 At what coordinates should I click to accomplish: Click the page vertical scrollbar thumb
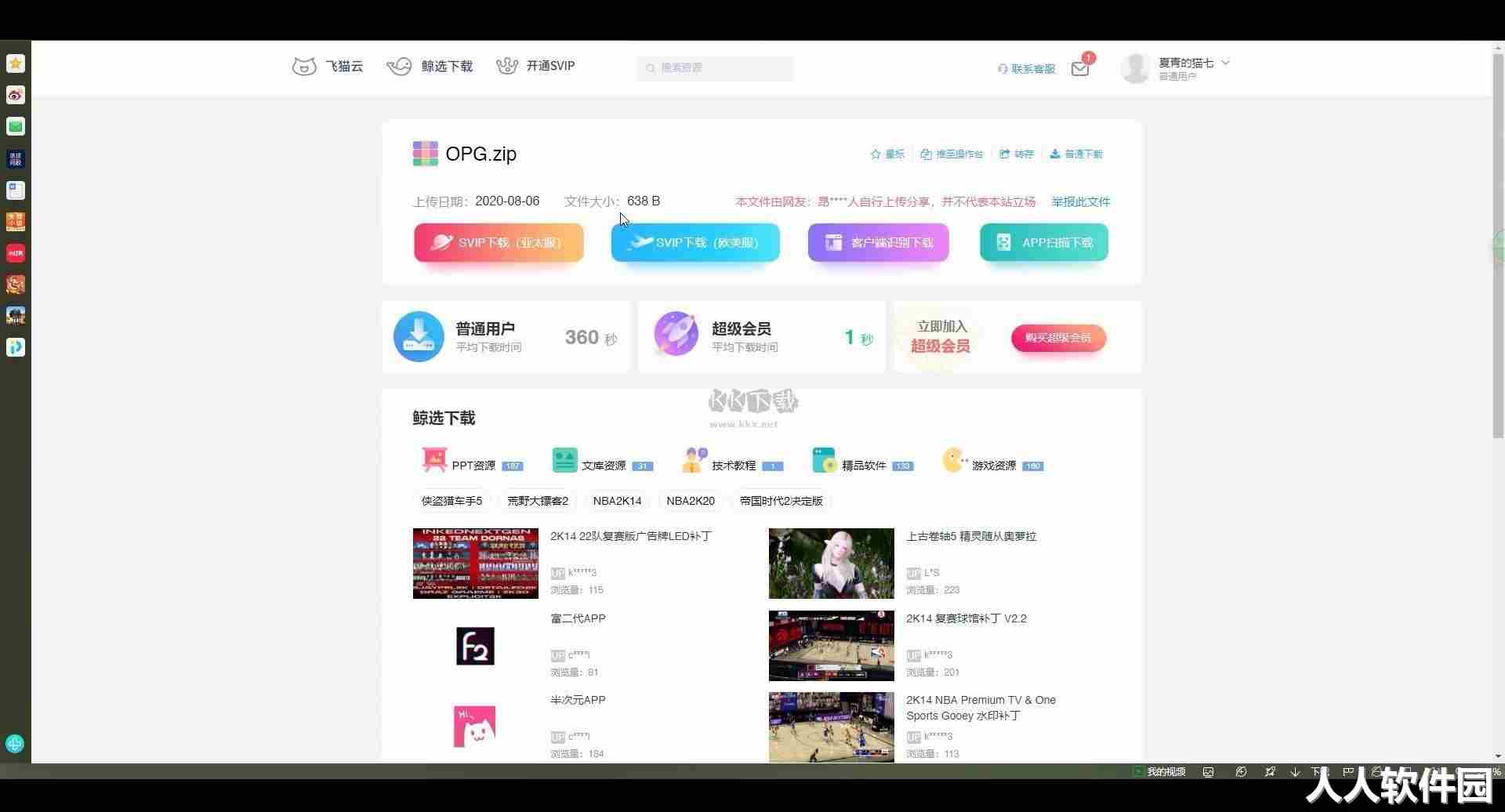(1498, 246)
